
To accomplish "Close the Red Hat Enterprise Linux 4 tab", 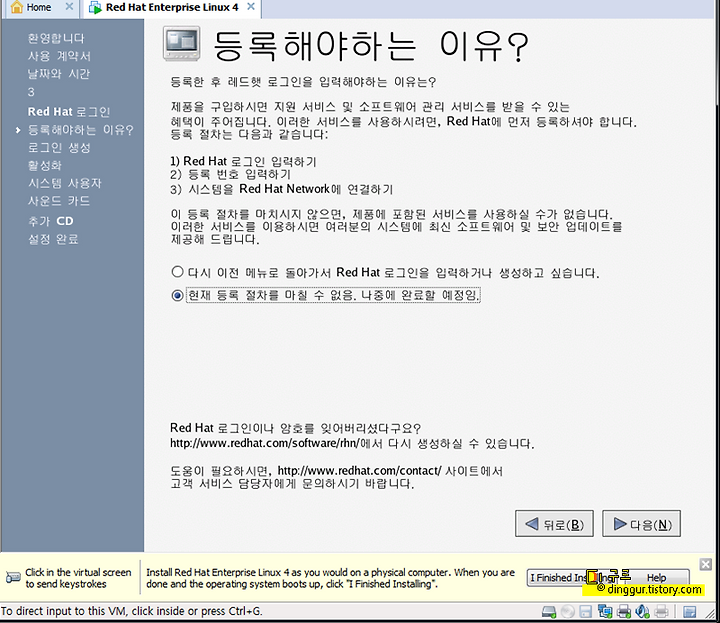I will [251, 6].
